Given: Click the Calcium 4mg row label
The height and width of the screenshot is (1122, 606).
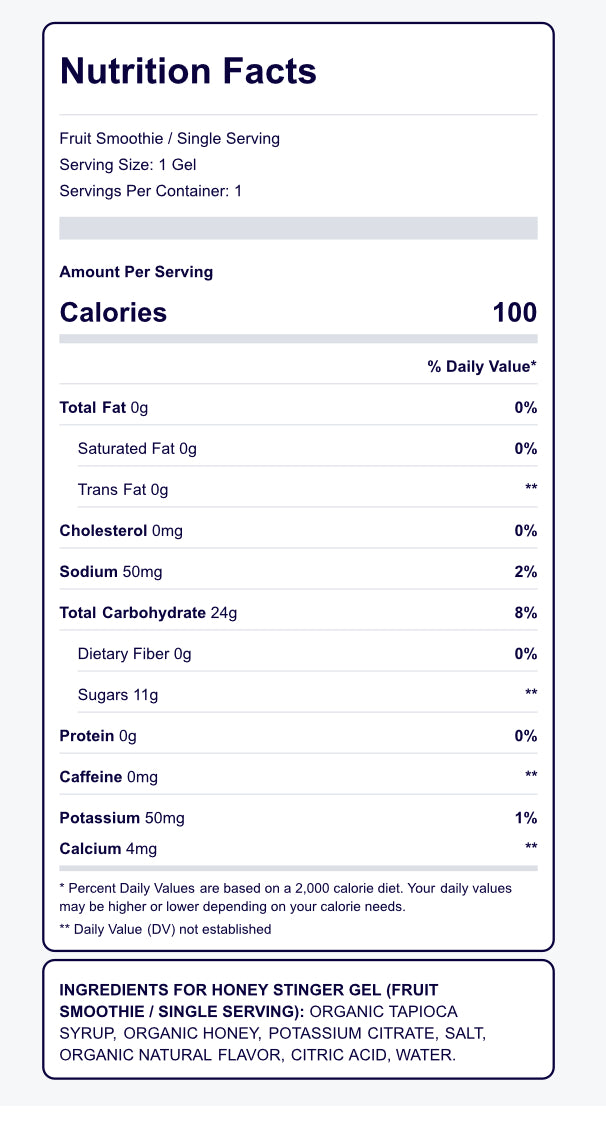Looking at the screenshot, I should tap(108, 849).
